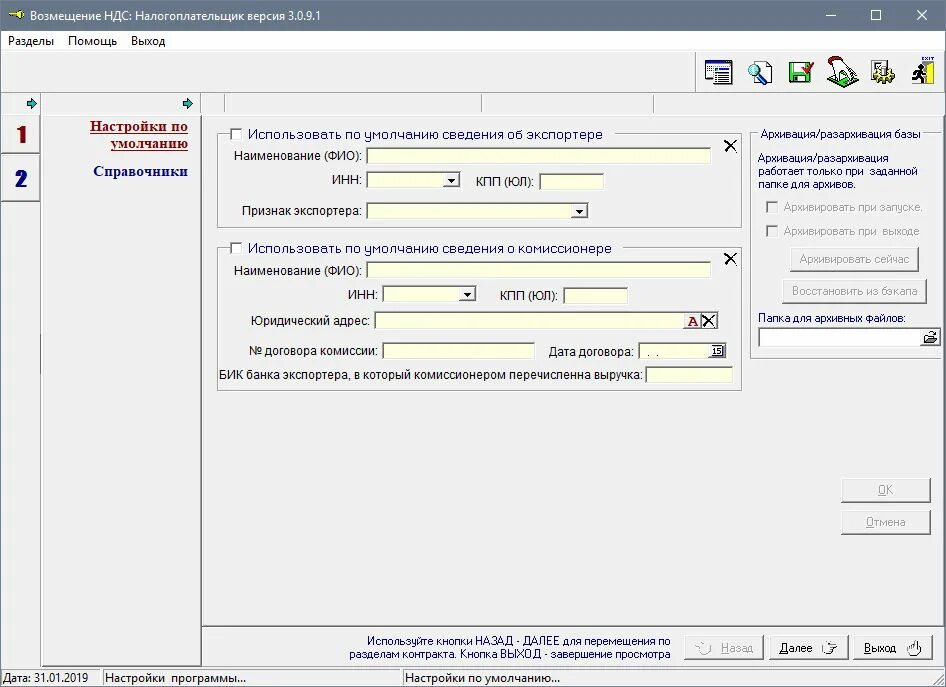Click the red A address editor icon
The width and height of the screenshot is (946, 687).
693,321
